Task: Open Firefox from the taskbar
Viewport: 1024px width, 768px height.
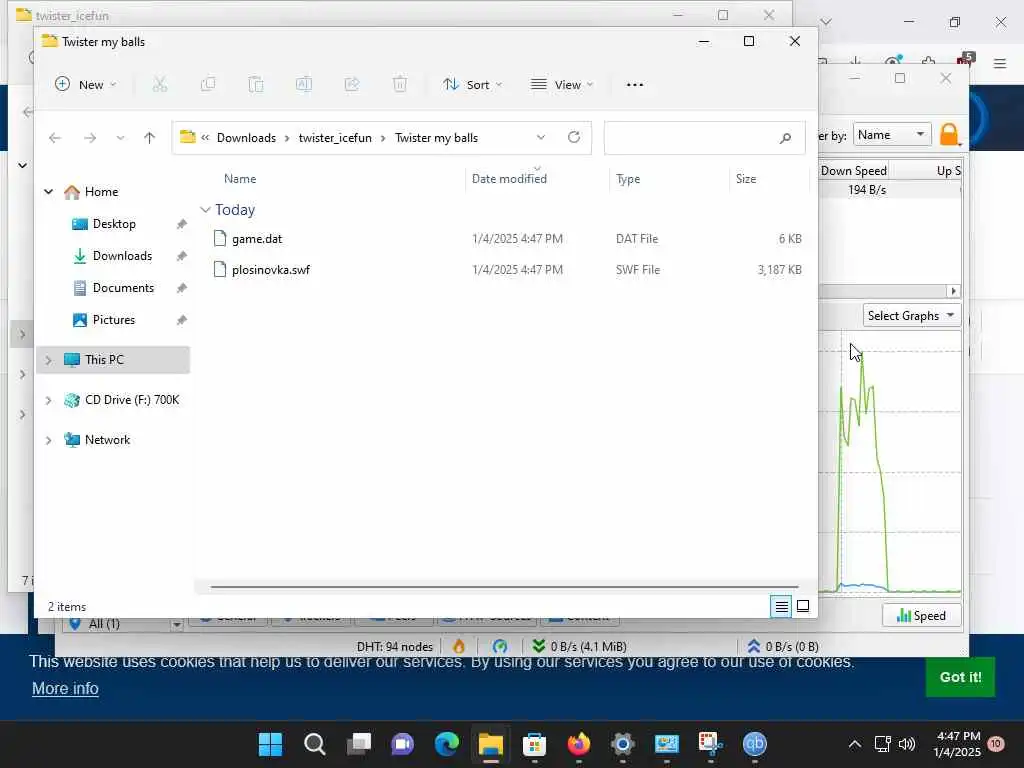Action: 579,744
